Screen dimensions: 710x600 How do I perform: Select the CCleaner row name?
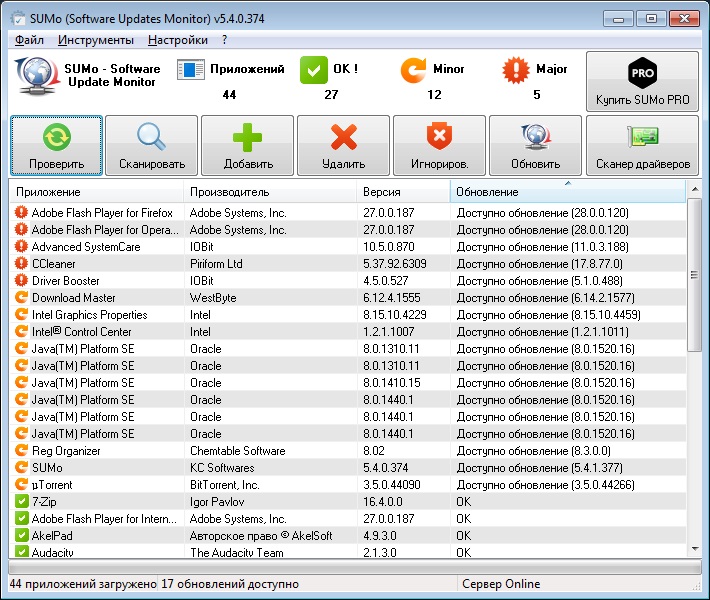(x=54, y=264)
